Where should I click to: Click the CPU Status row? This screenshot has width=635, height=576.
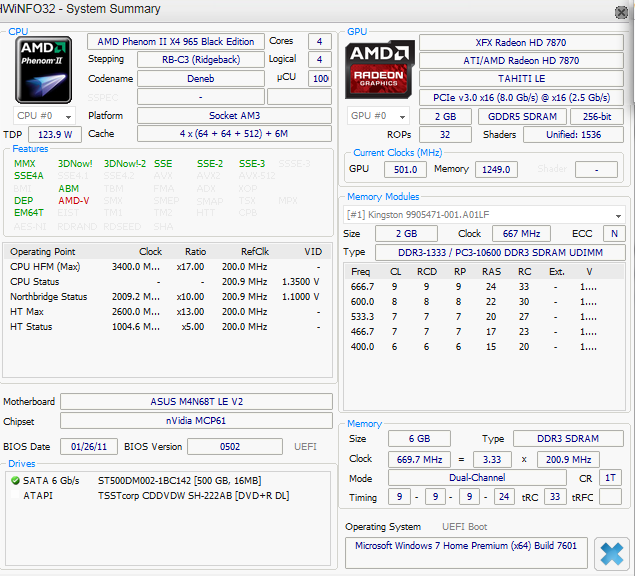pyautogui.click(x=167, y=282)
